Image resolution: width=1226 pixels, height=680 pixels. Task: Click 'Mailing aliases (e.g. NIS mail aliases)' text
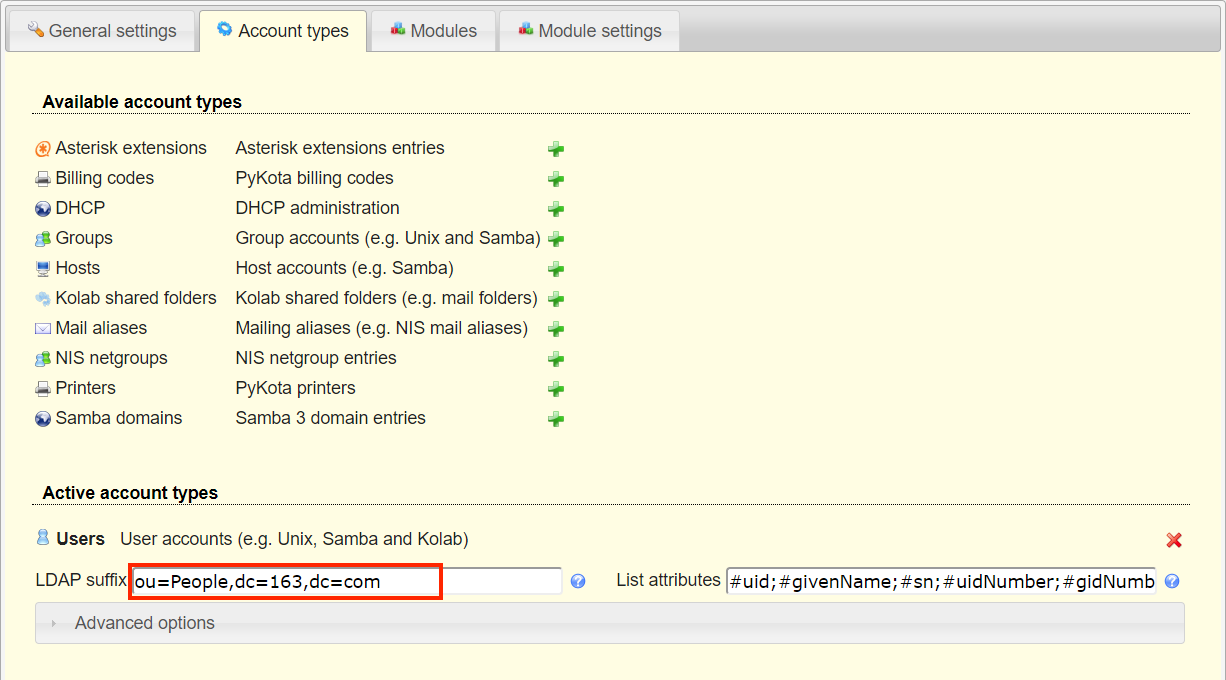pyautogui.click(x=382, y=328)
